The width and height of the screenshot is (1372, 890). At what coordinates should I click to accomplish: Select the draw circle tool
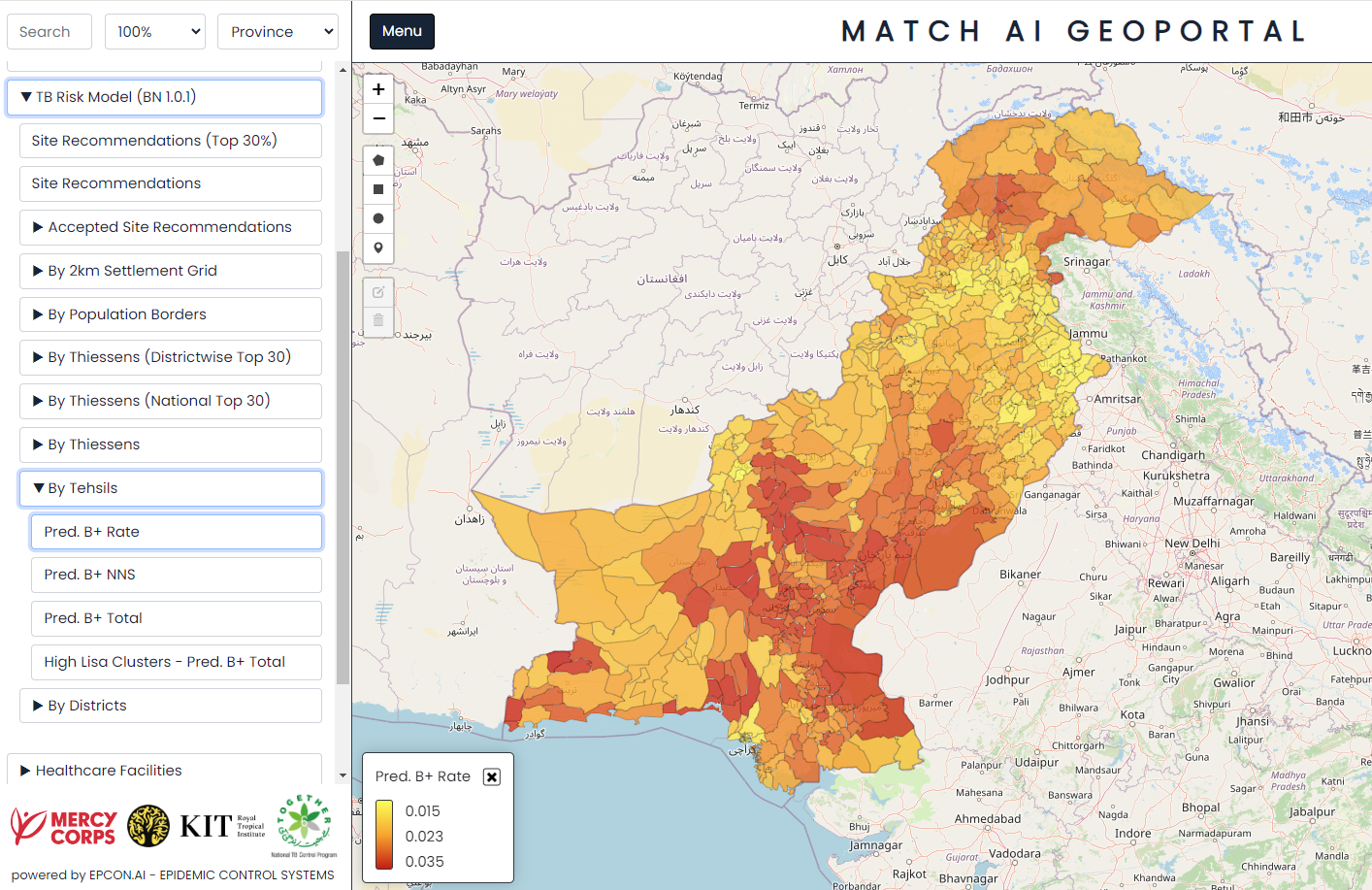pyautogui.click(x=378, y=218)
